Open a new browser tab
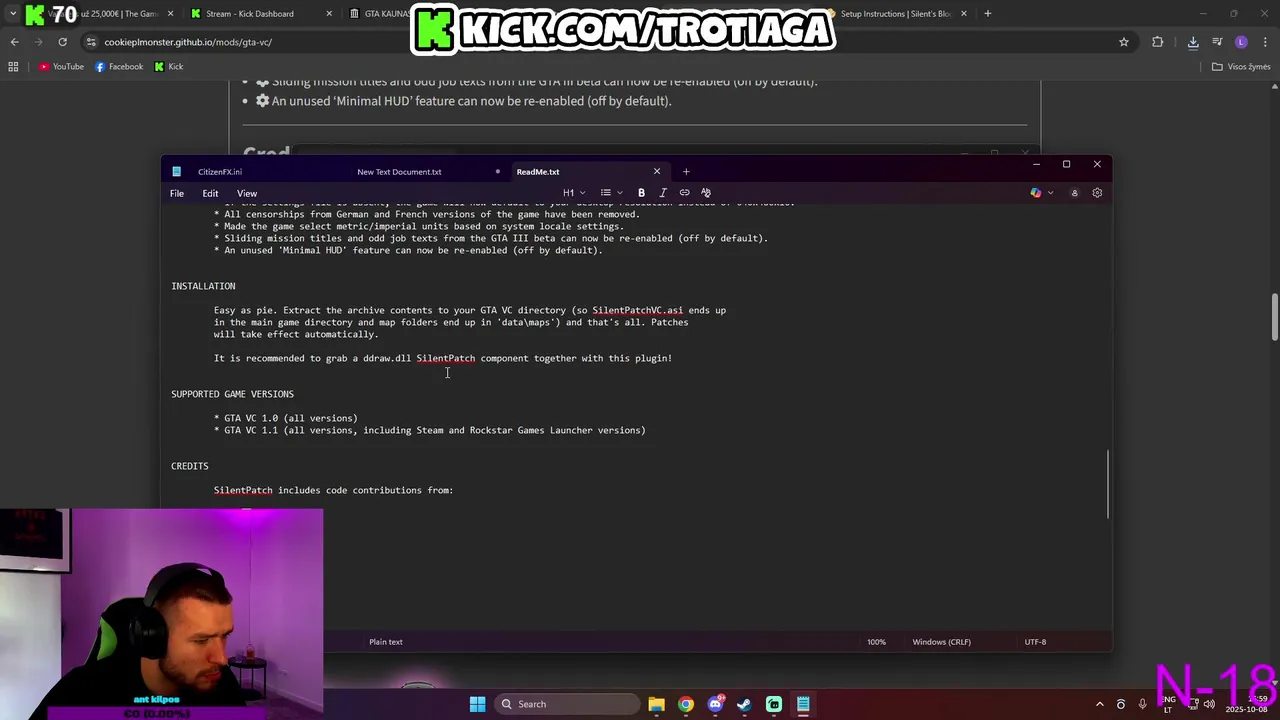This screenshot has height=720, width=1280. [987, 14]
